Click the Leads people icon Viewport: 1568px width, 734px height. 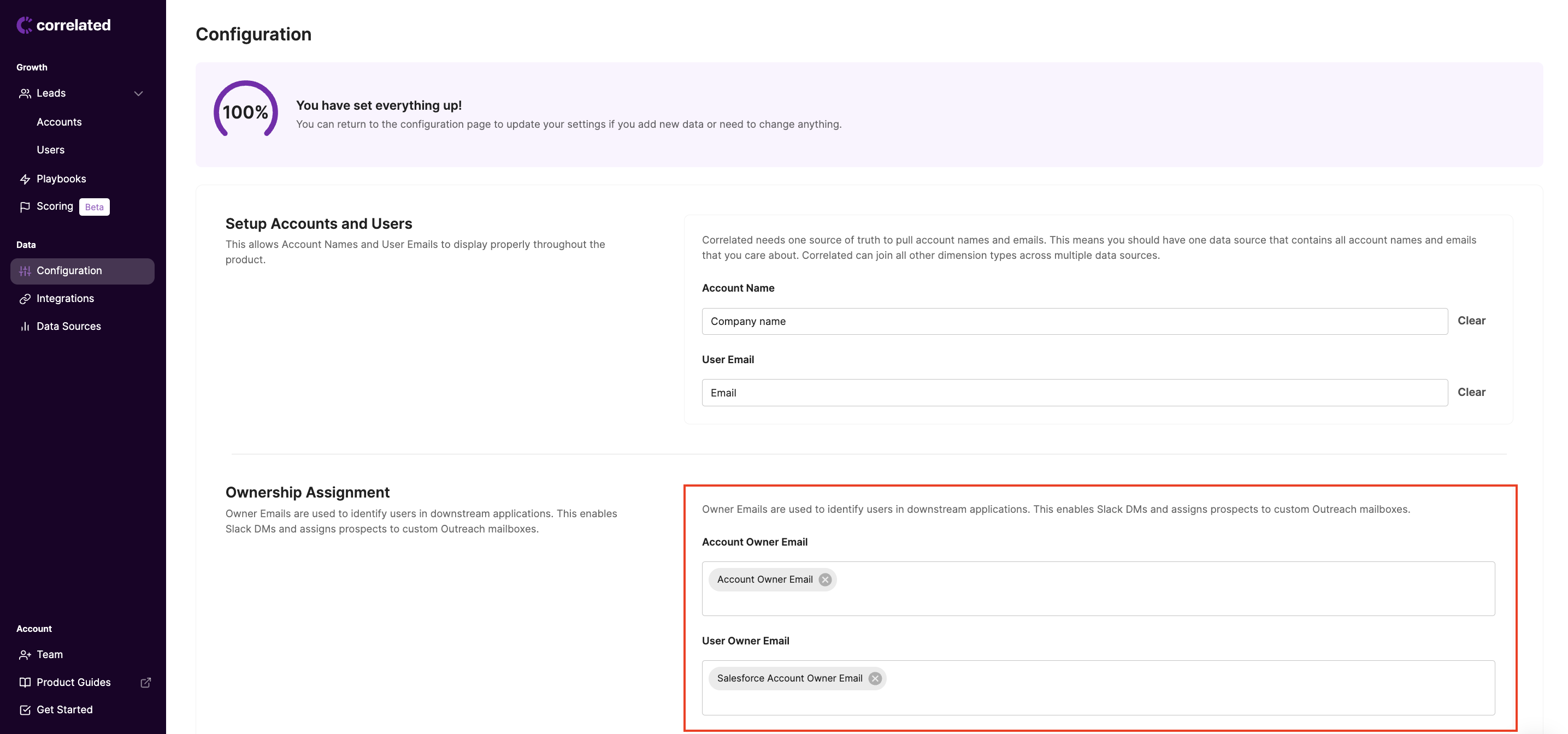coord(25,93)
